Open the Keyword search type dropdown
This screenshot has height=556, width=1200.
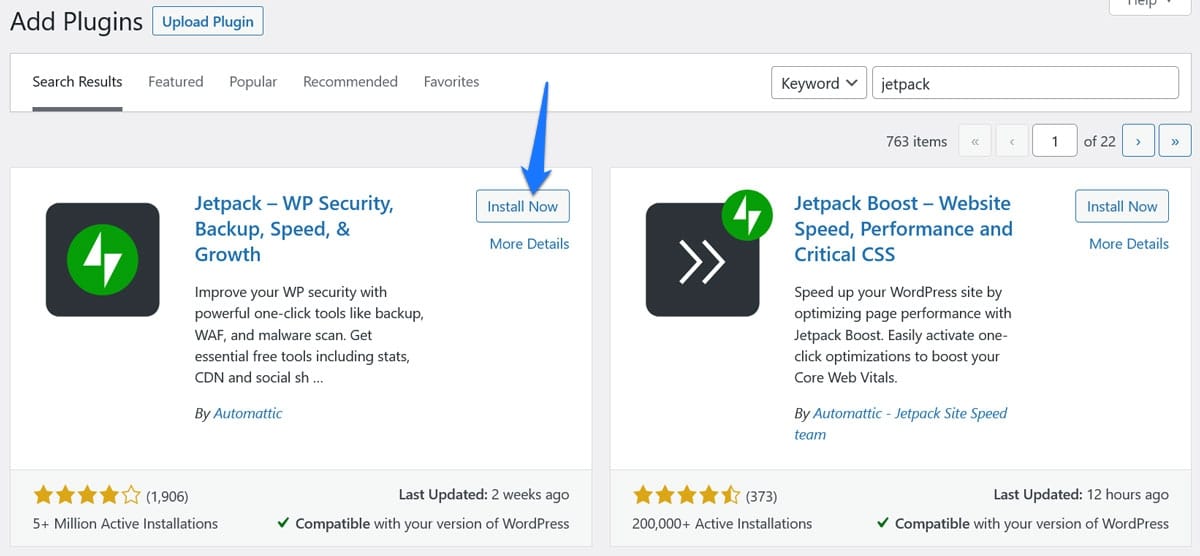818,83
